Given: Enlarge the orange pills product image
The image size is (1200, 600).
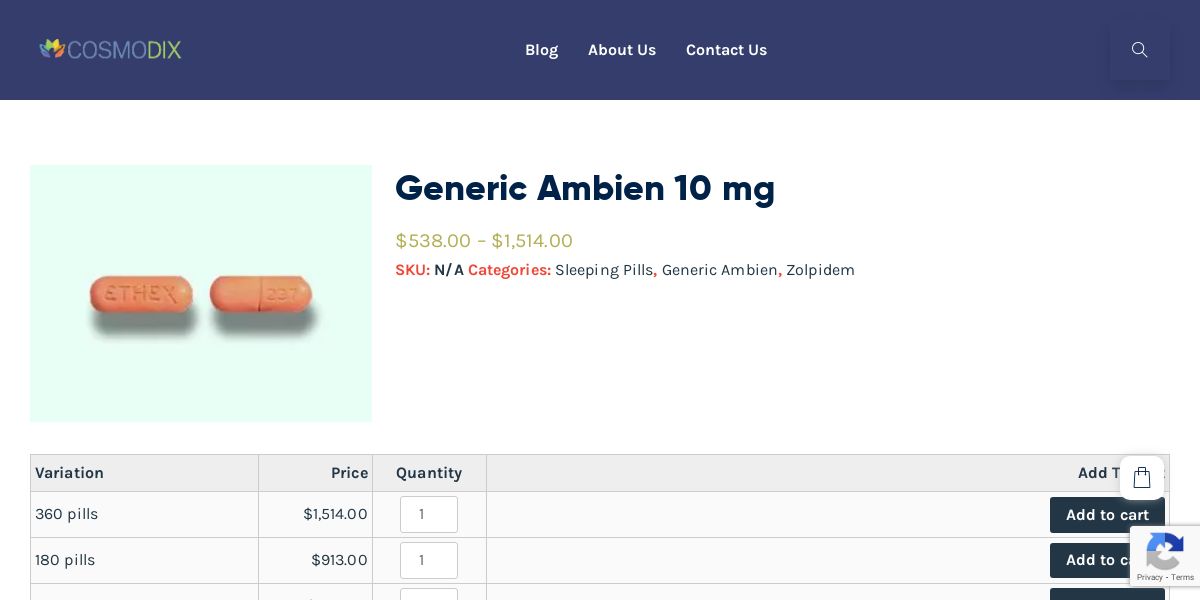Looking at the screenshot, I should pyautogui.click(x=201, y=293).
